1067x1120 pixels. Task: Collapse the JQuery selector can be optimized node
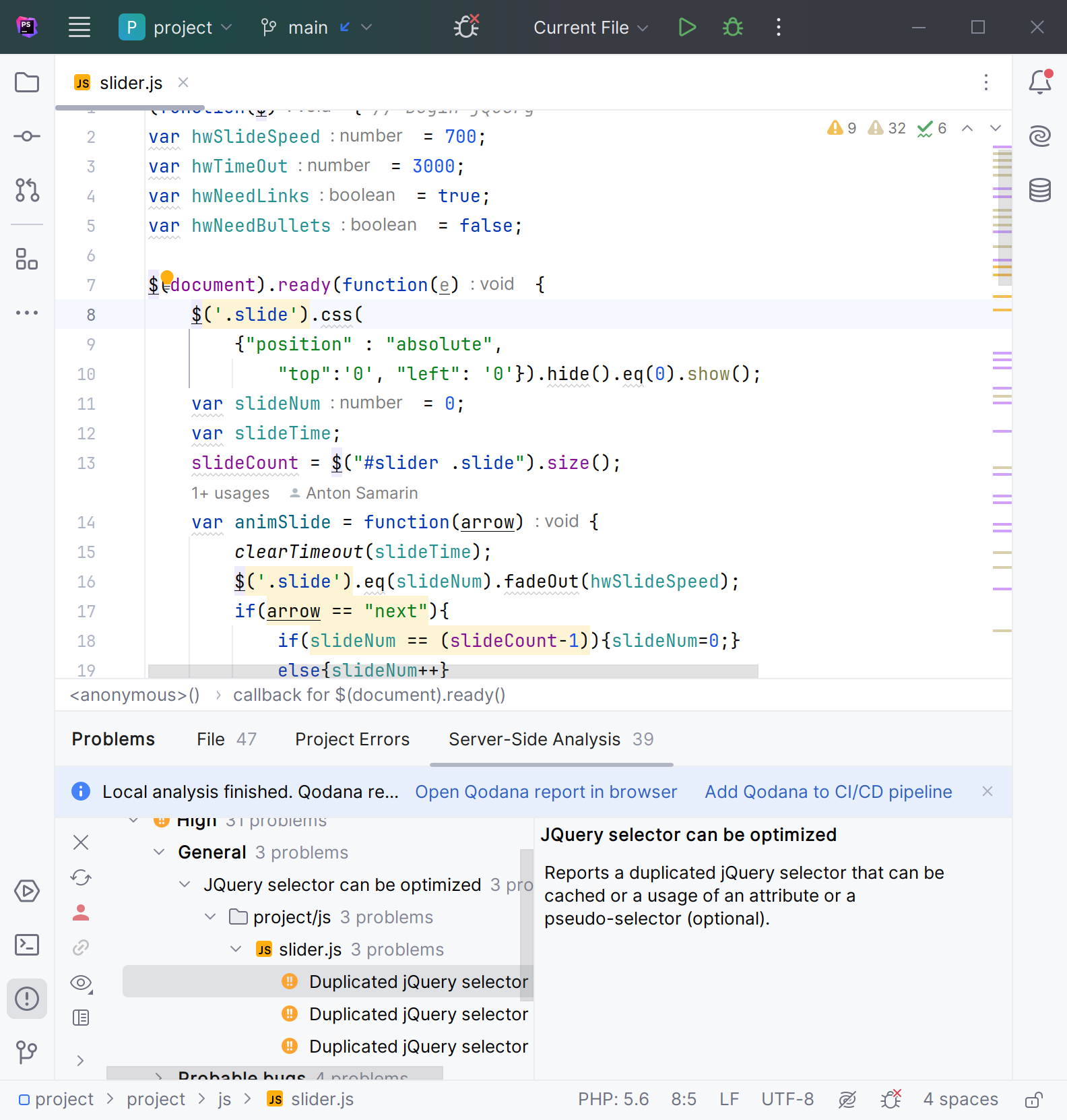click(x=185, y=884)
